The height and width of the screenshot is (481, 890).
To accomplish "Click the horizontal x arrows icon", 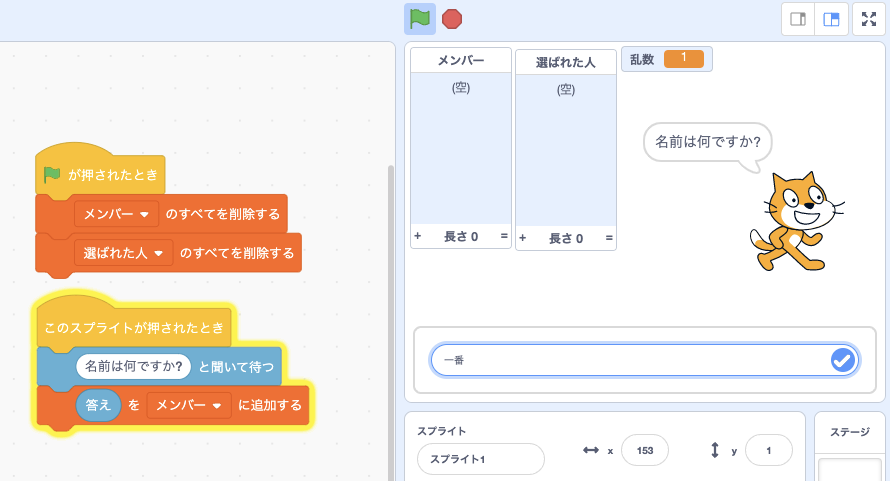I will coord(591,450).
